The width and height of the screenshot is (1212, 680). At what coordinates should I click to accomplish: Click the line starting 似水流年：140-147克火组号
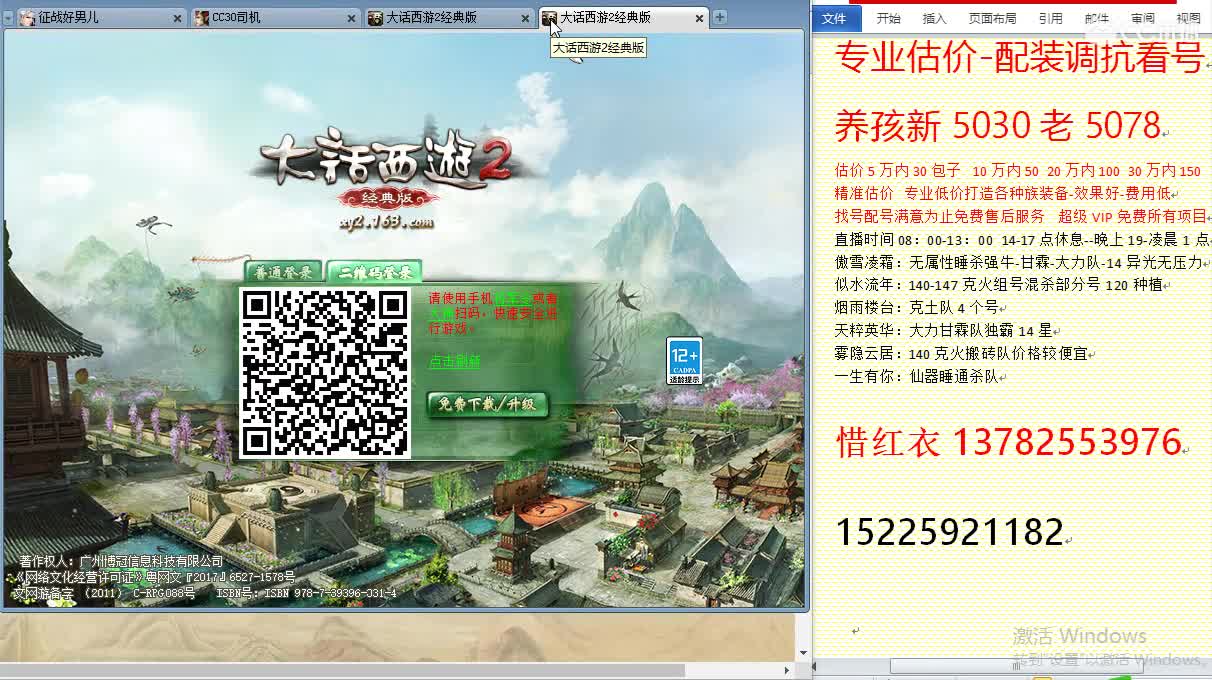(1000, 284)
